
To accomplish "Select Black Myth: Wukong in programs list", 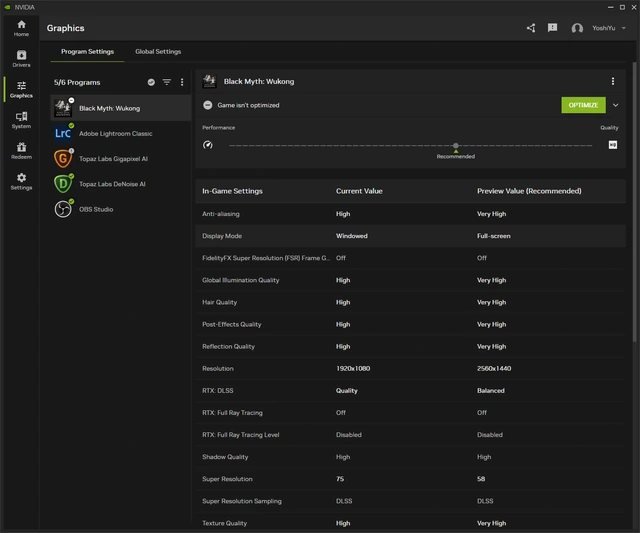I will (x=121, y=108).
